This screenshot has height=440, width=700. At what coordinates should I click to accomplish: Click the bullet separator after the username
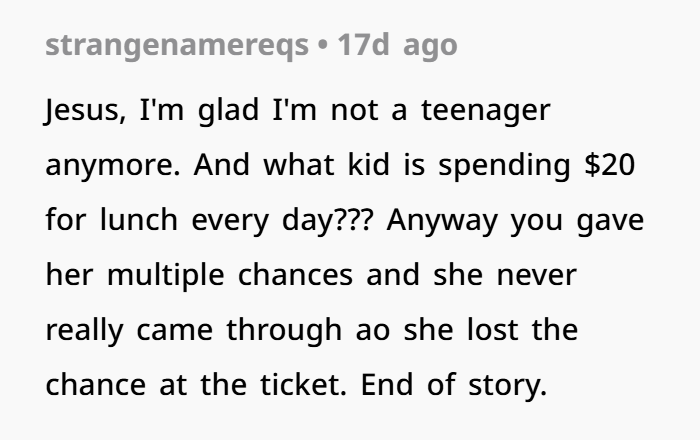323,45
